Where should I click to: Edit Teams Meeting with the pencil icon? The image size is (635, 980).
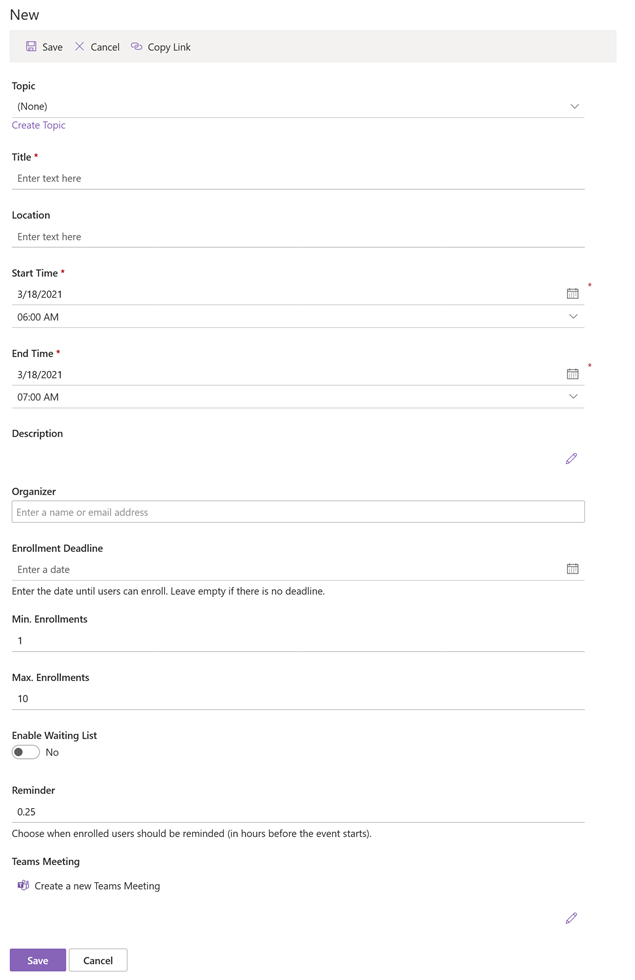point(571,918)
